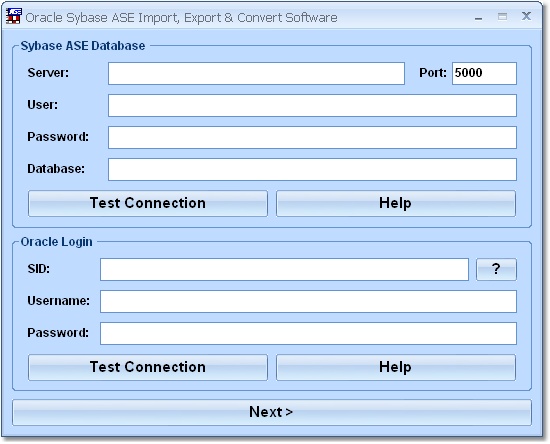Proceed with the Next > button
550x444 pixels.
pyautogui.click(x=272, y=412)
